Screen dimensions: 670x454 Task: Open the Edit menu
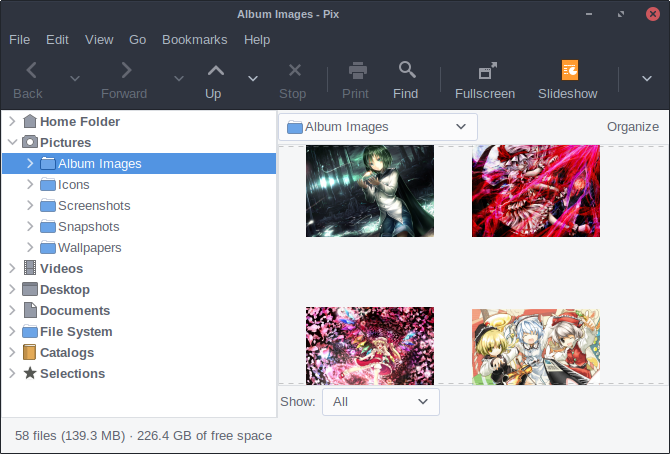click(x=57, y=40)
